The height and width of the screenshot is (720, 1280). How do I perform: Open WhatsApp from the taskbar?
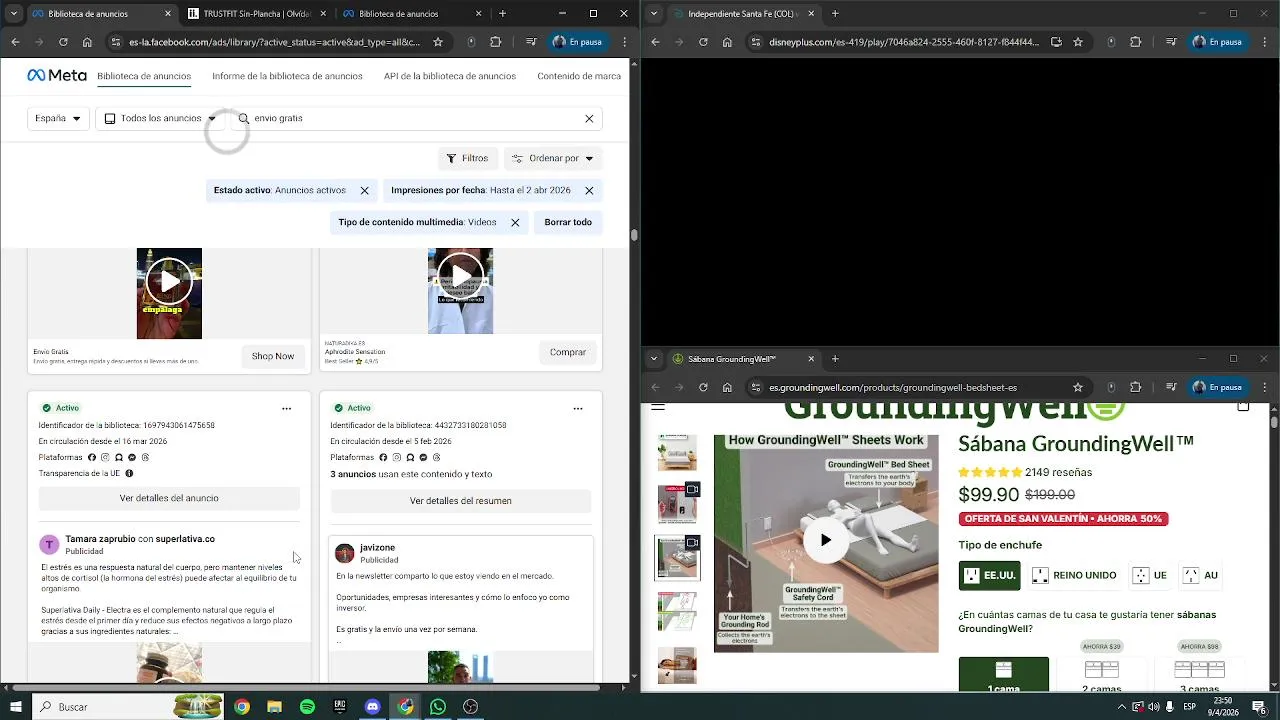pyautogui.click(x=438, y=707)
